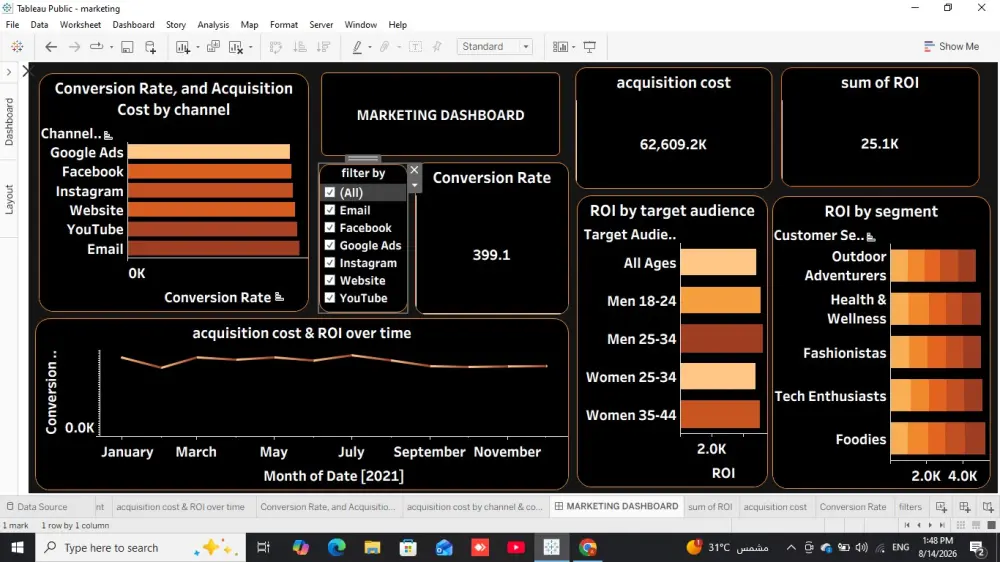
Task: Click the Windows search box
Action: [x=140, y=547]
